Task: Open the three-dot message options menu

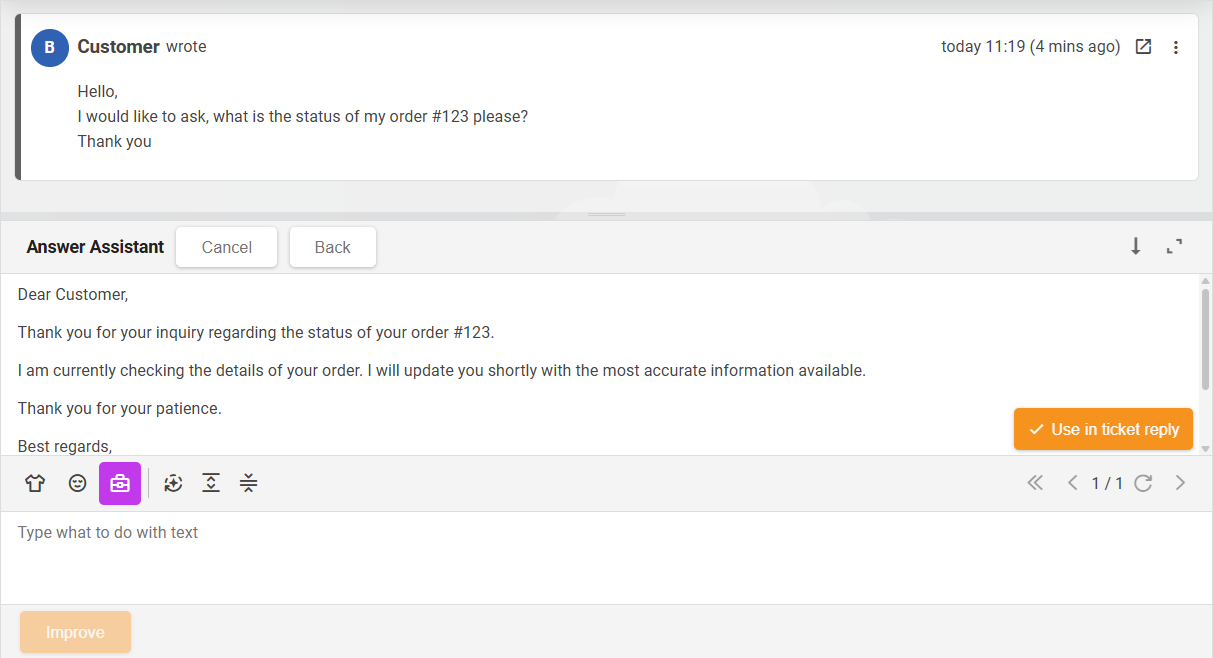Action: click(x=1176, y=47)
